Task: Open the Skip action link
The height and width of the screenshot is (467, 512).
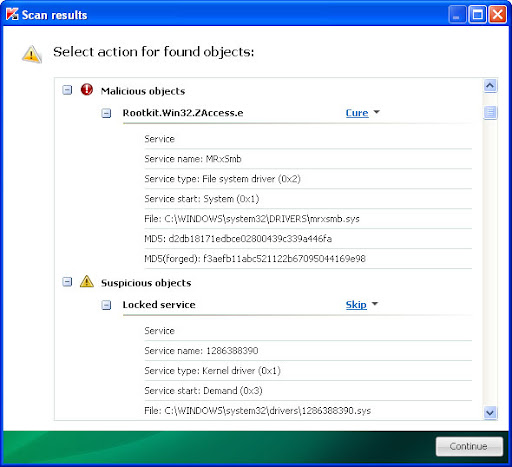Action: click(356, 305)
